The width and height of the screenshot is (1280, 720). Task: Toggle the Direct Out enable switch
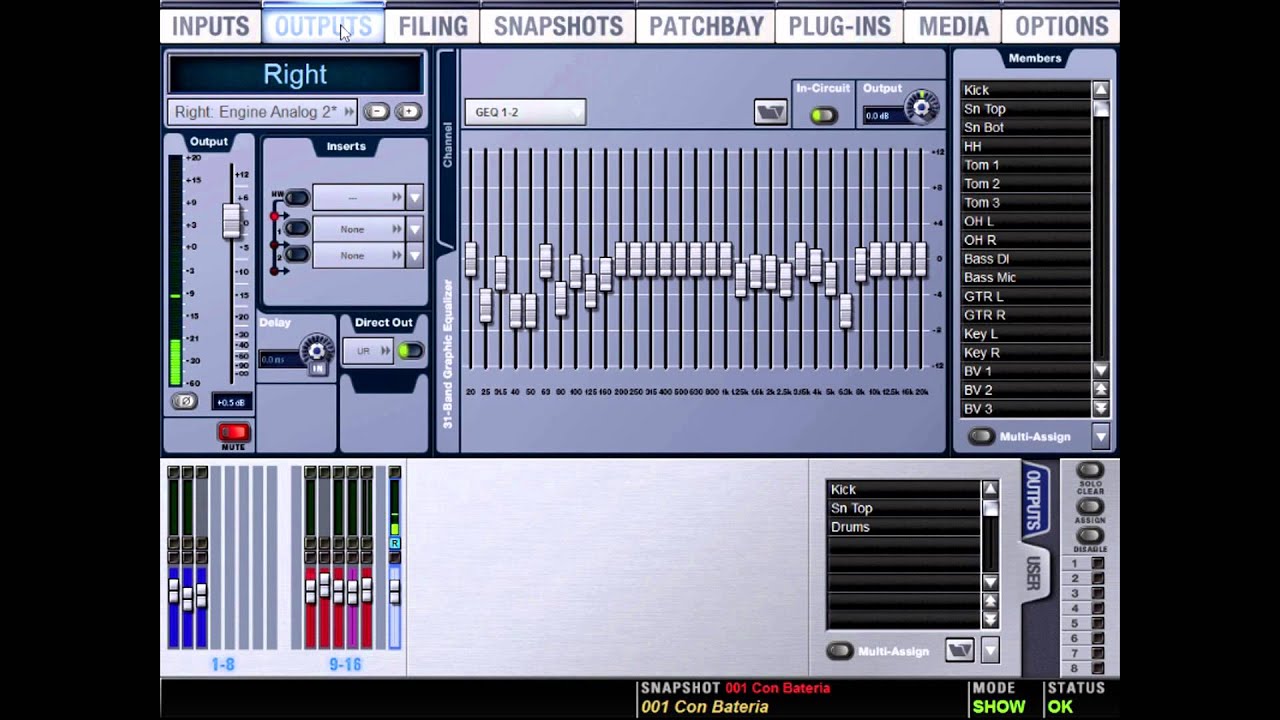pyautogui.click(x=410, y=350)
